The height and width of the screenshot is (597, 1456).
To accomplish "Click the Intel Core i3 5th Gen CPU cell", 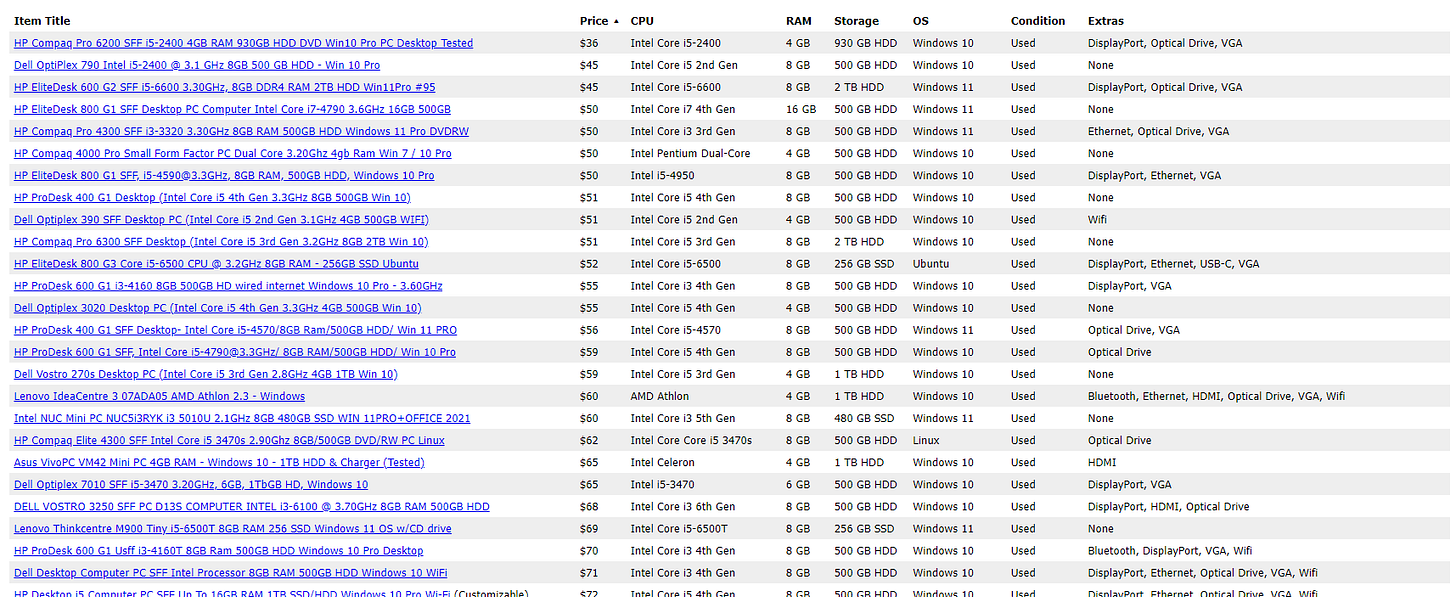I will pyautogui.click(x=683, y=418).
